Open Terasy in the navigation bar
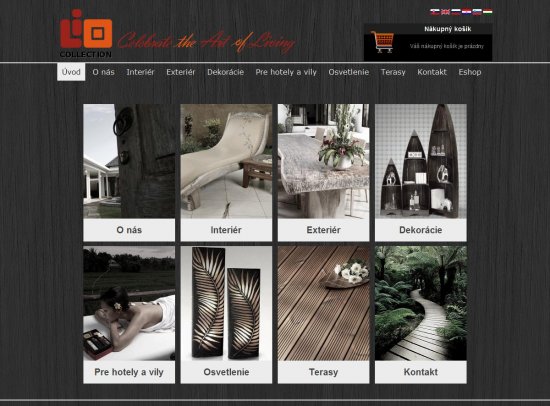 pos(393,72)
